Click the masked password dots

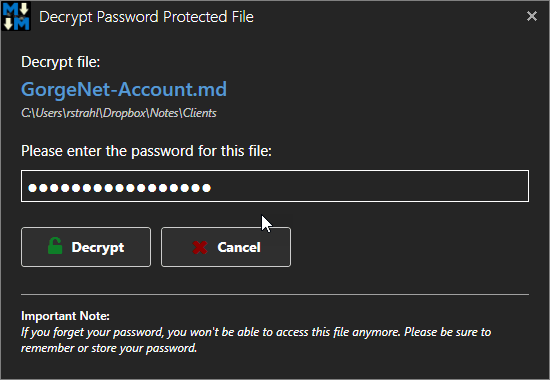120,188
